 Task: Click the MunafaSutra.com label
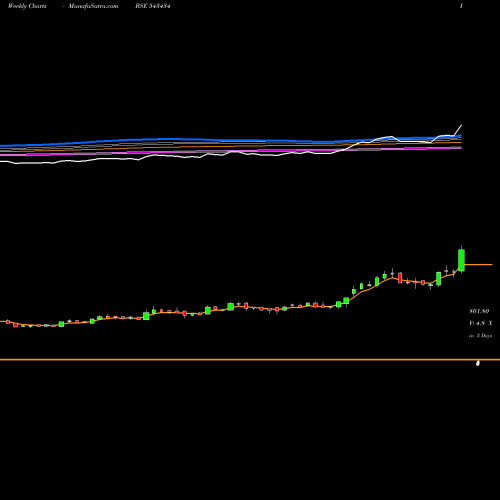click(x=93, y=6)
